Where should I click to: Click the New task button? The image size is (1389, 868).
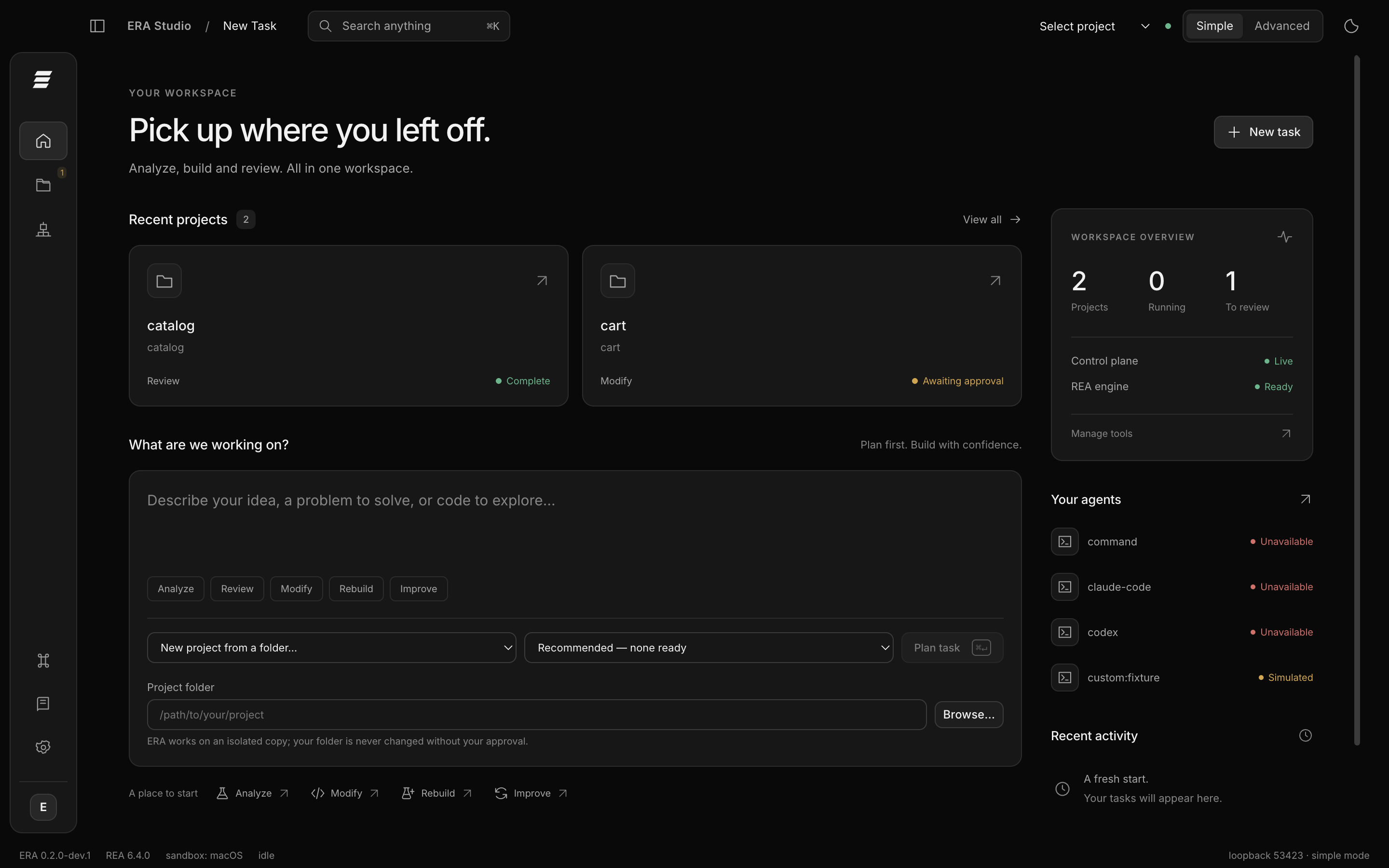[x=1263, y=132]
